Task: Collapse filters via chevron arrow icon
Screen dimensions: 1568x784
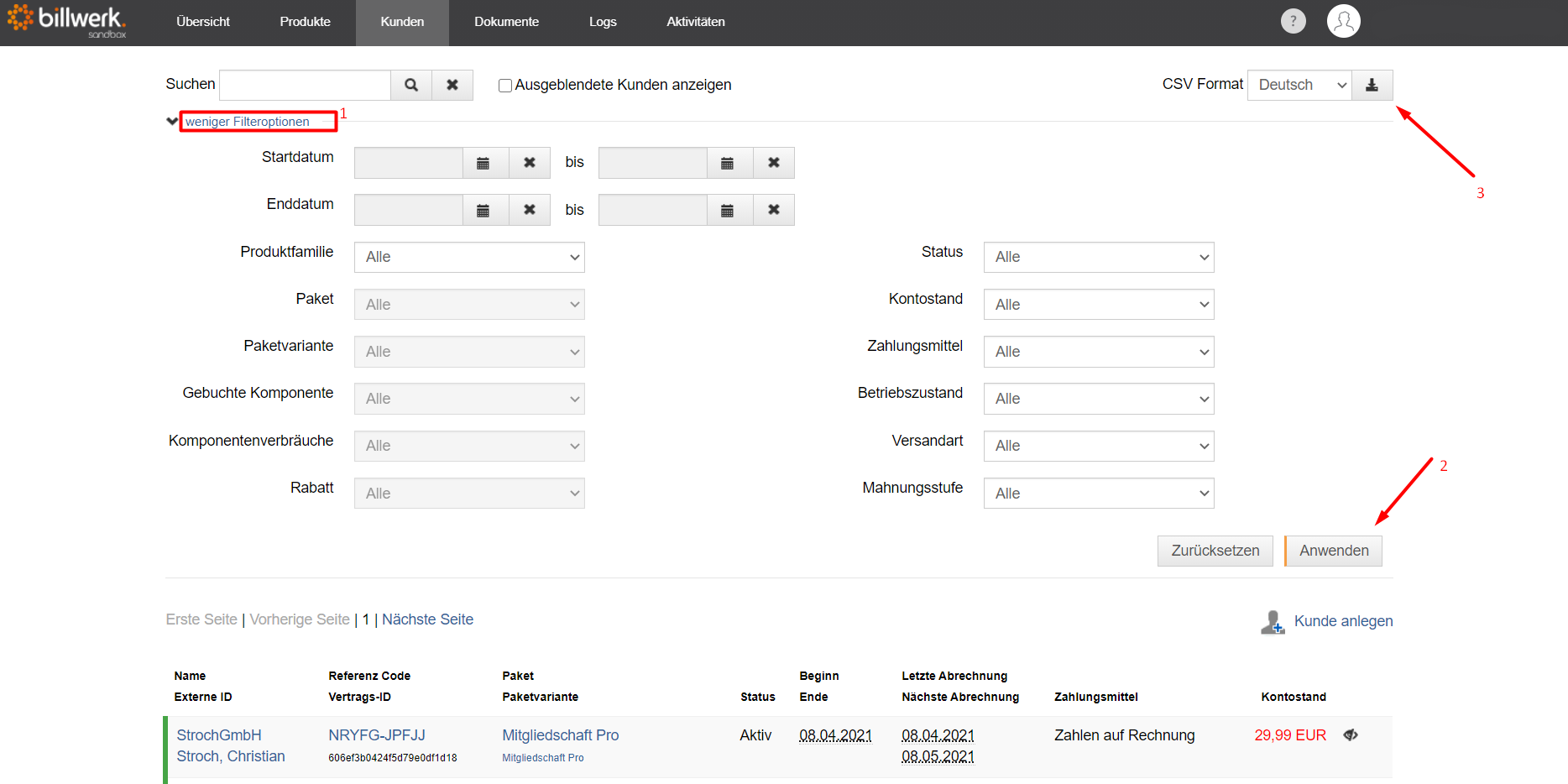Action: pyautogui.click(x=172, y=122)
